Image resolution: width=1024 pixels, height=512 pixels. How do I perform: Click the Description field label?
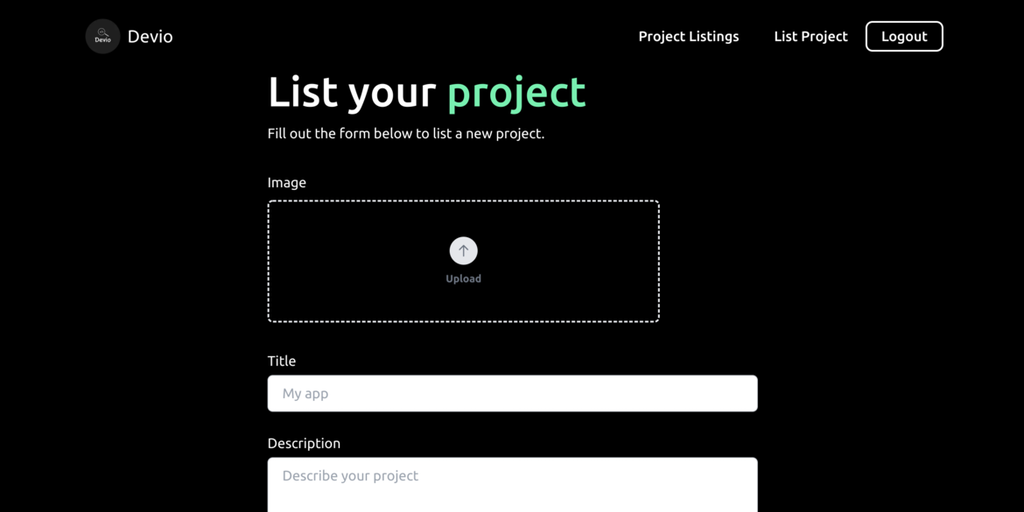click(x=304, y=443)
